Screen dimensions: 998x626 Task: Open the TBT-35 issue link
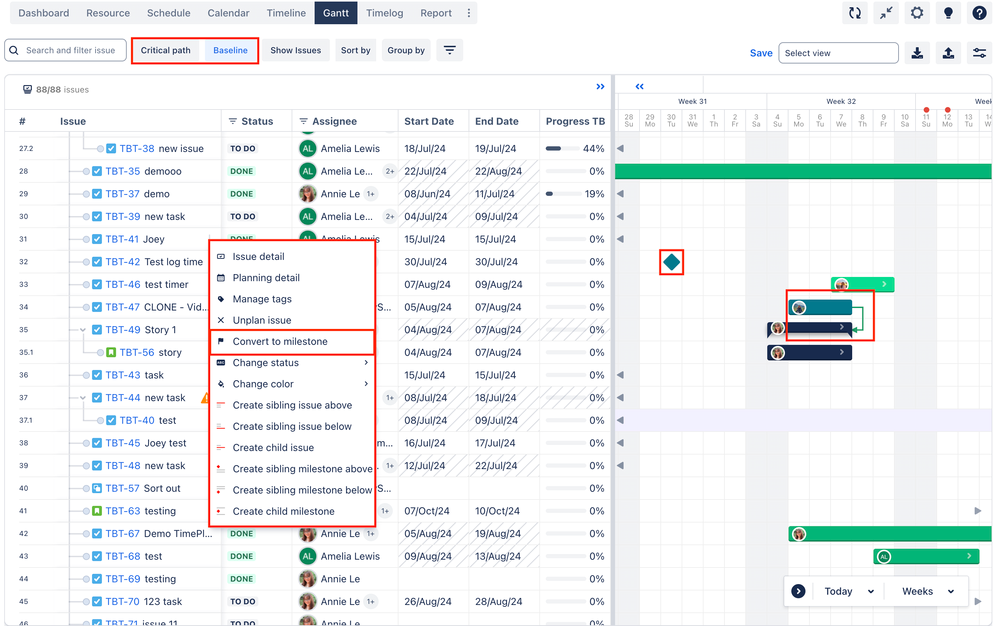(x=122, y=171)
